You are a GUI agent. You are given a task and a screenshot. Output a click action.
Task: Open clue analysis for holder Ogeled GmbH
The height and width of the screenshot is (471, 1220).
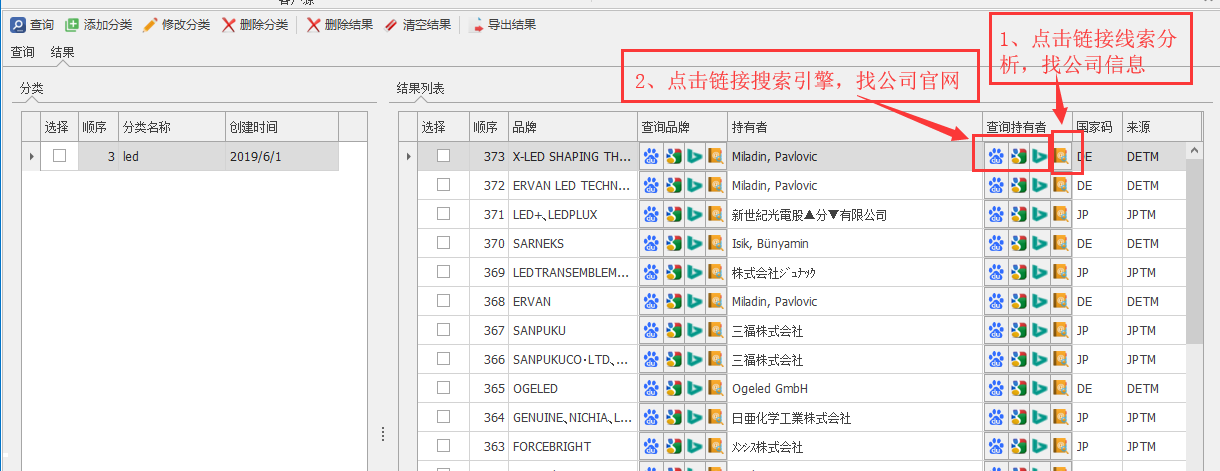[1061, 388]
